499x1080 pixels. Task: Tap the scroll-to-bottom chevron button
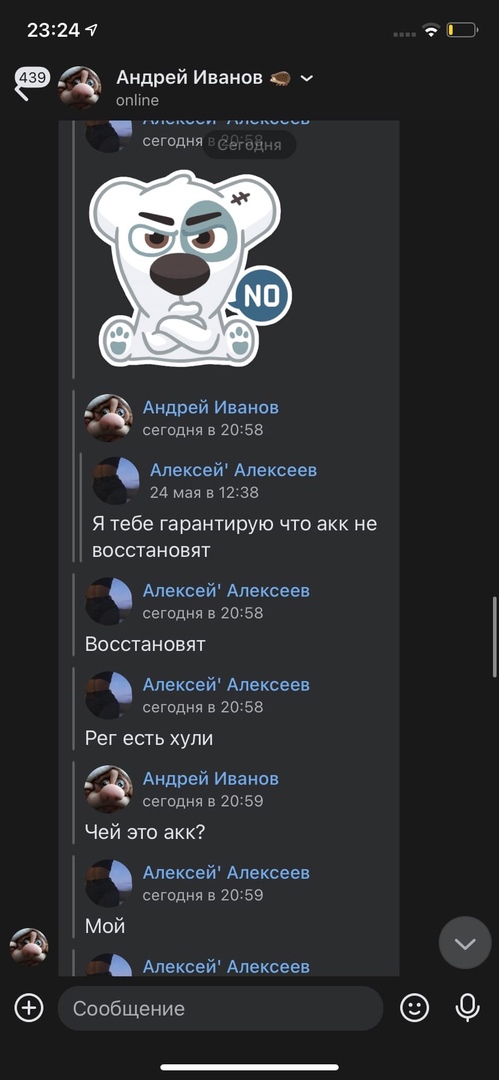point(465,943)
